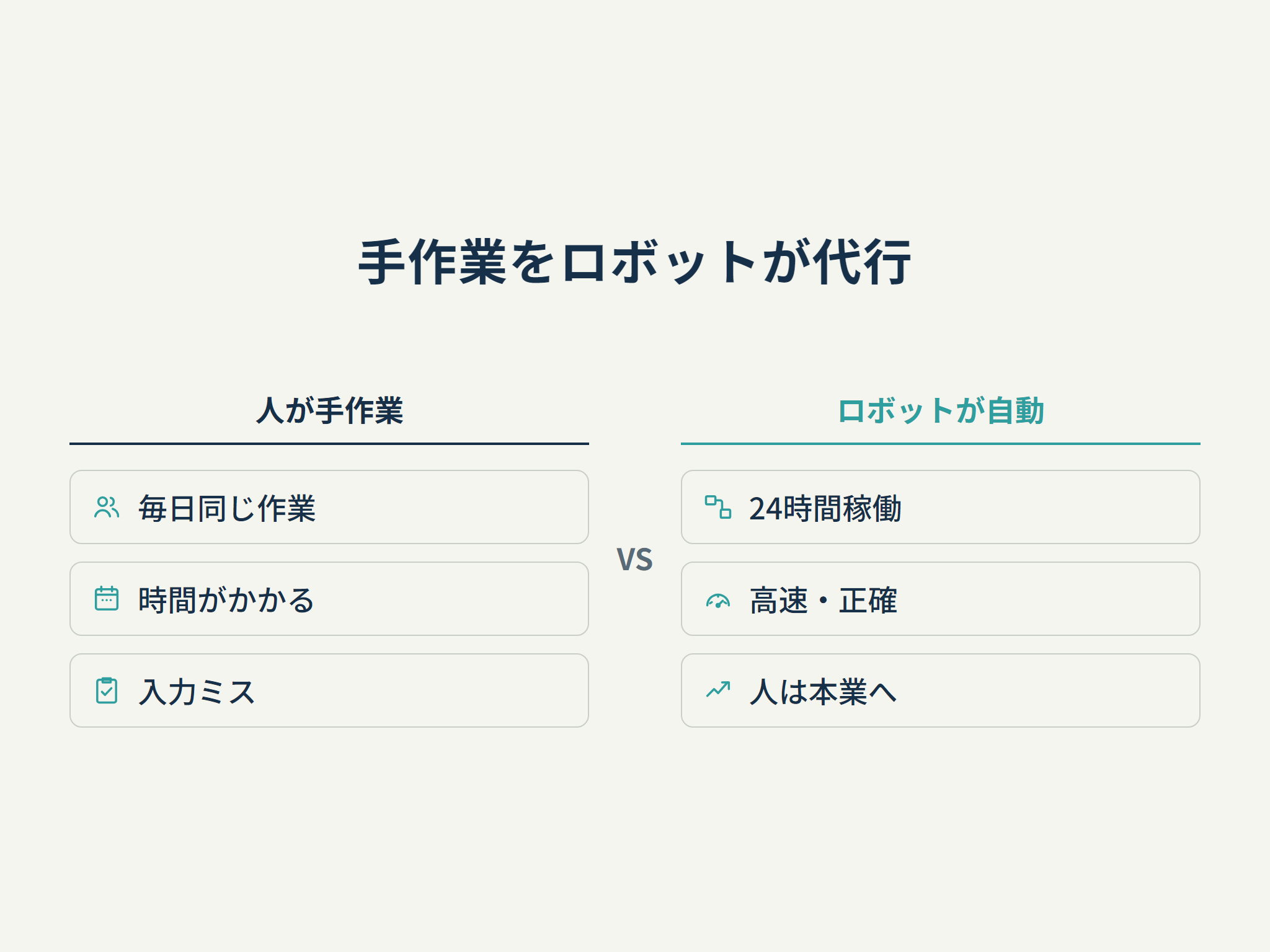Click the VS label between columns

pos(635,560)
